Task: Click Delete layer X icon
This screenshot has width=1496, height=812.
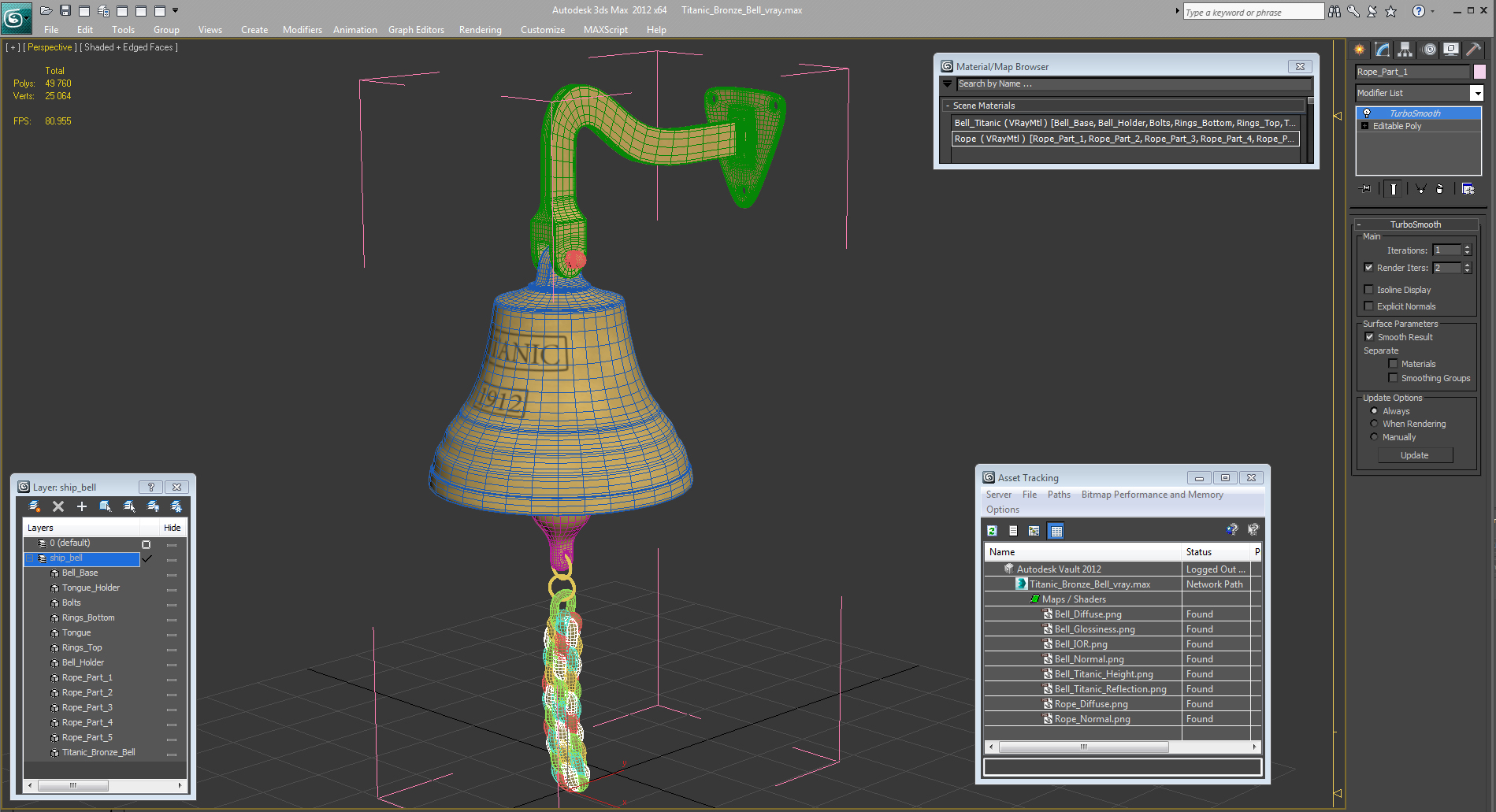Action: [x=58, y=506]
